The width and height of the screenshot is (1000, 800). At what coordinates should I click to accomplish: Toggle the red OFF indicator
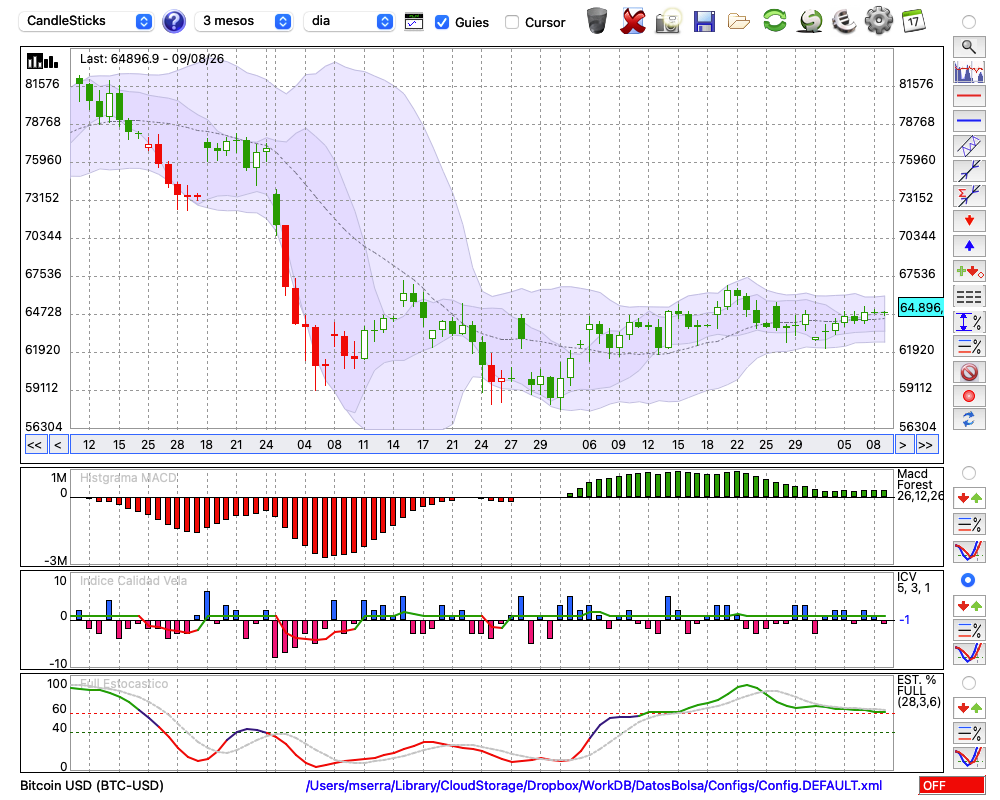coord(951,785)
